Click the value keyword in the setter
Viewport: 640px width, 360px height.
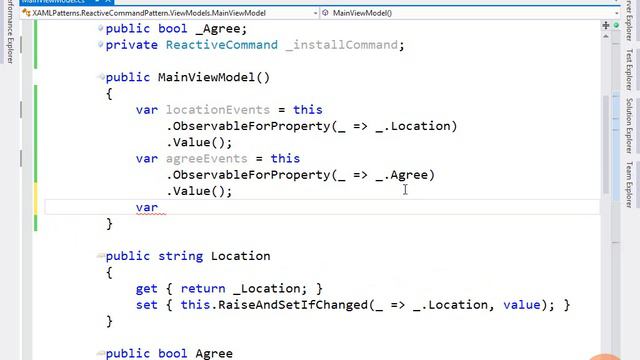click(522, 305)
